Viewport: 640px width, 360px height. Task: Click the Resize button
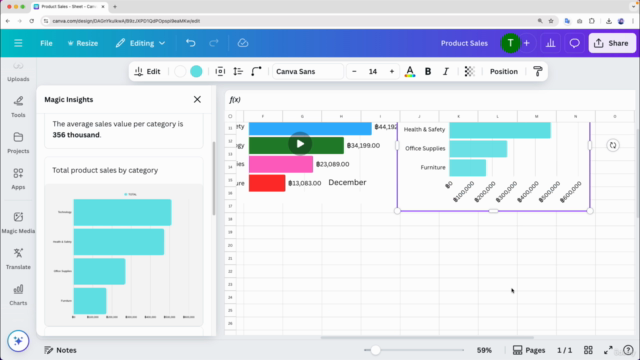click(x=83, y=43)
